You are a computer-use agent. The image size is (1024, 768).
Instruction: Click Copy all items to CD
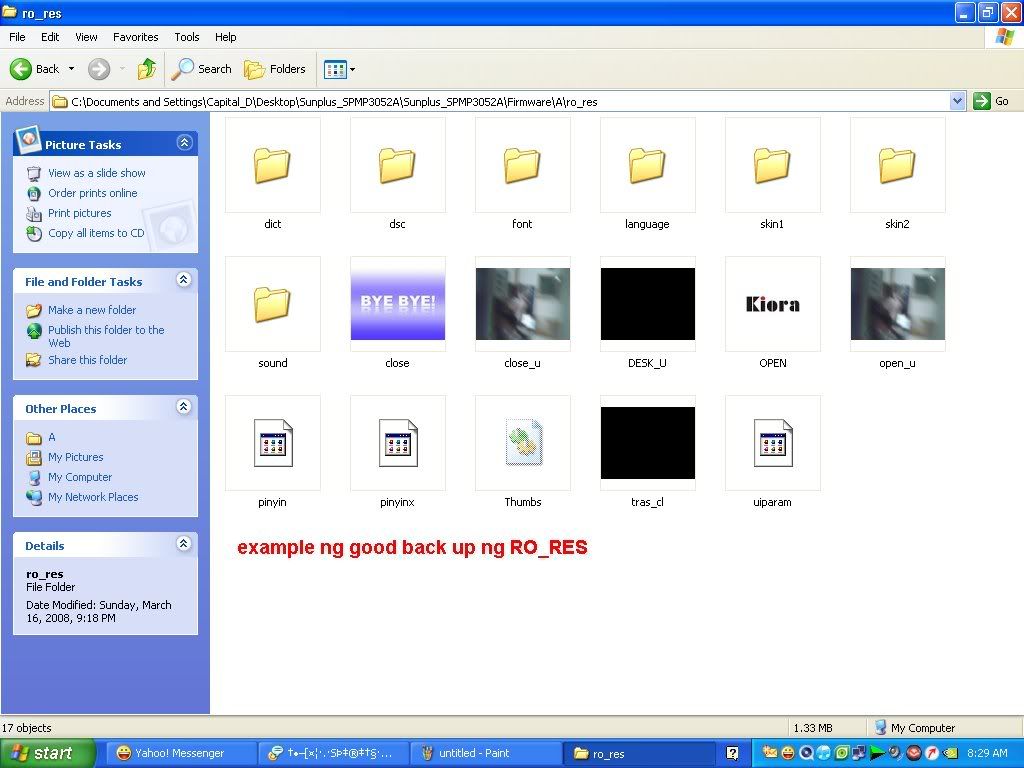coord(96,233)
